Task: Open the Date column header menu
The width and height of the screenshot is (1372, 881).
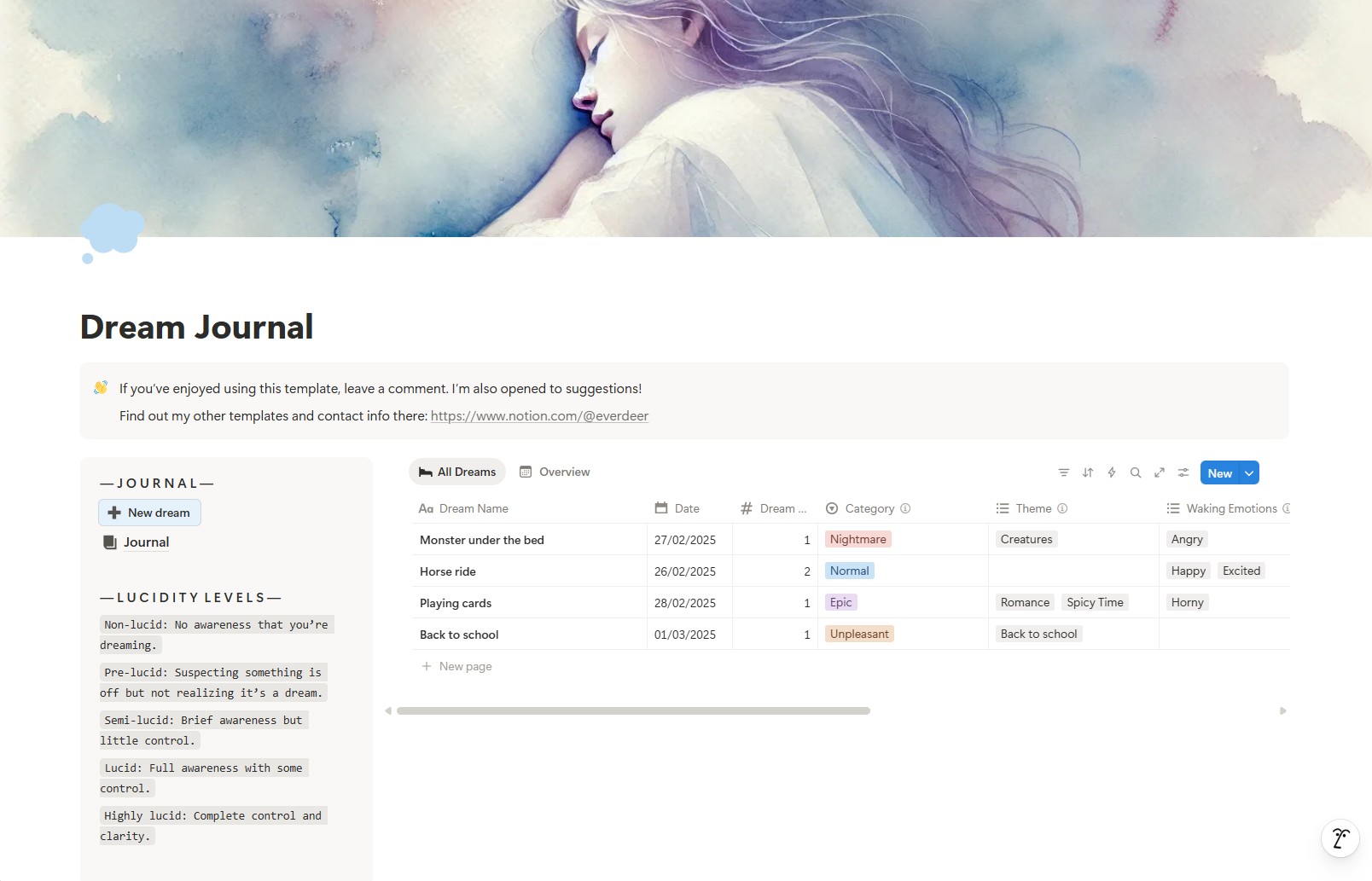Action: pyautogui.click(x=689, y=508)
